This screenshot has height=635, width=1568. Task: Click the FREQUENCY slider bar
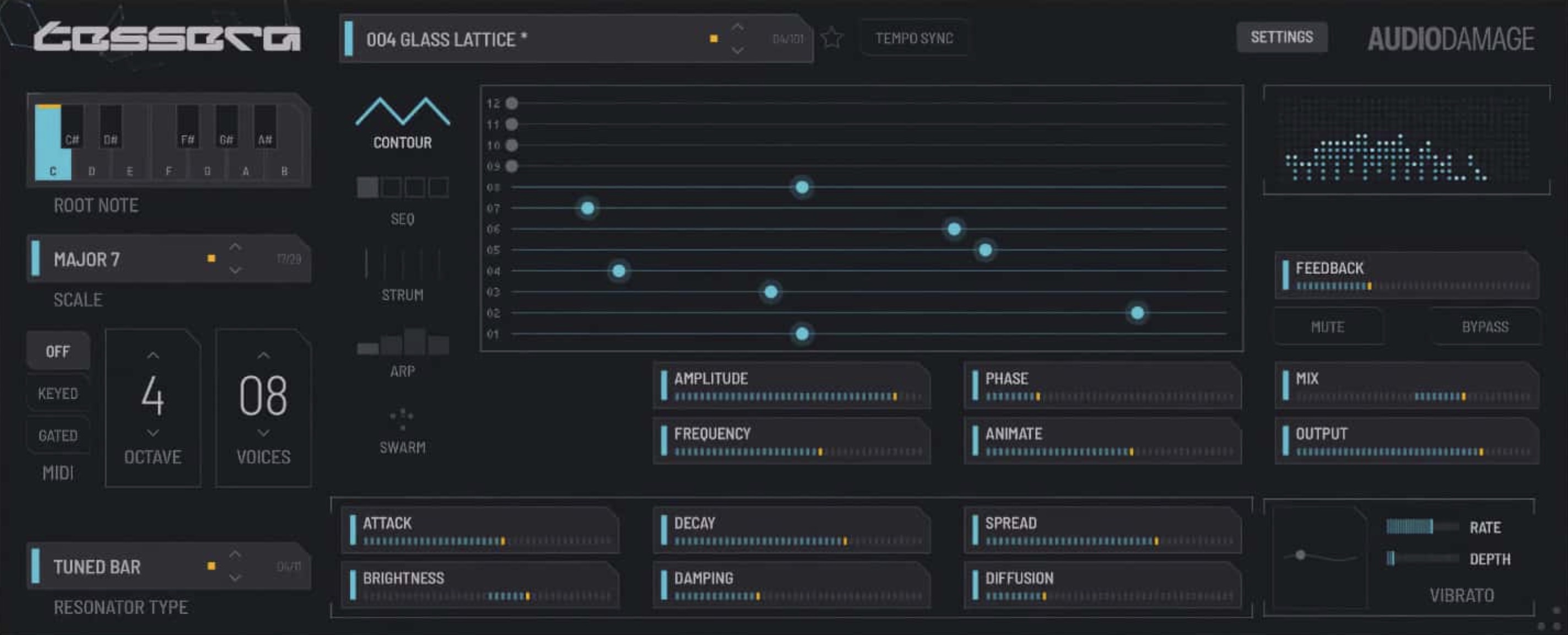point(798,452)
